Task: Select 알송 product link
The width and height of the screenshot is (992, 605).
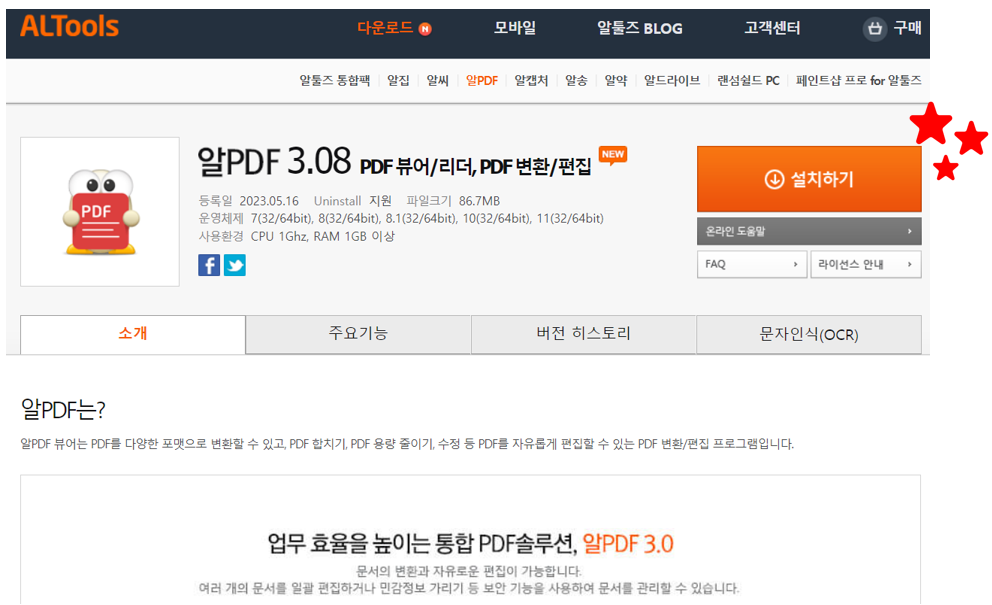Action: [x=576, y=80]
